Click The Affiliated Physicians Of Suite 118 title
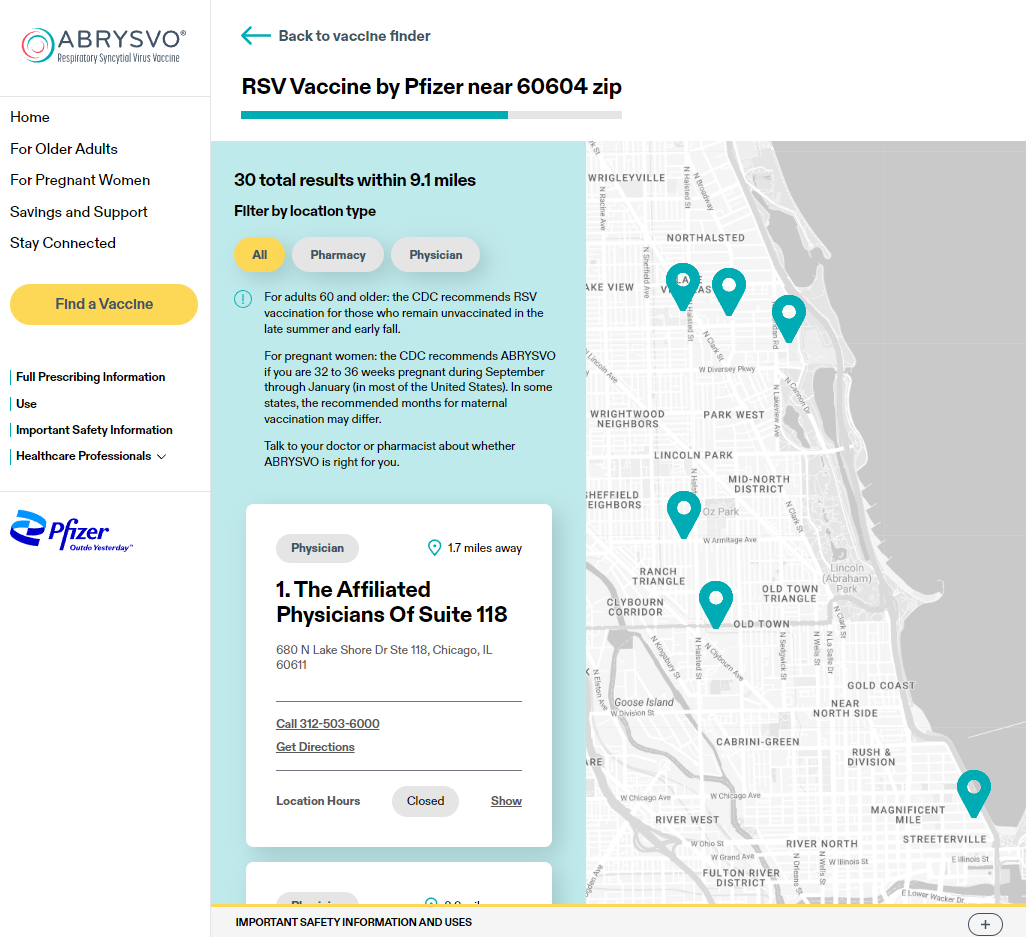This screenshot has height=937, width=1026. point(391,602)
